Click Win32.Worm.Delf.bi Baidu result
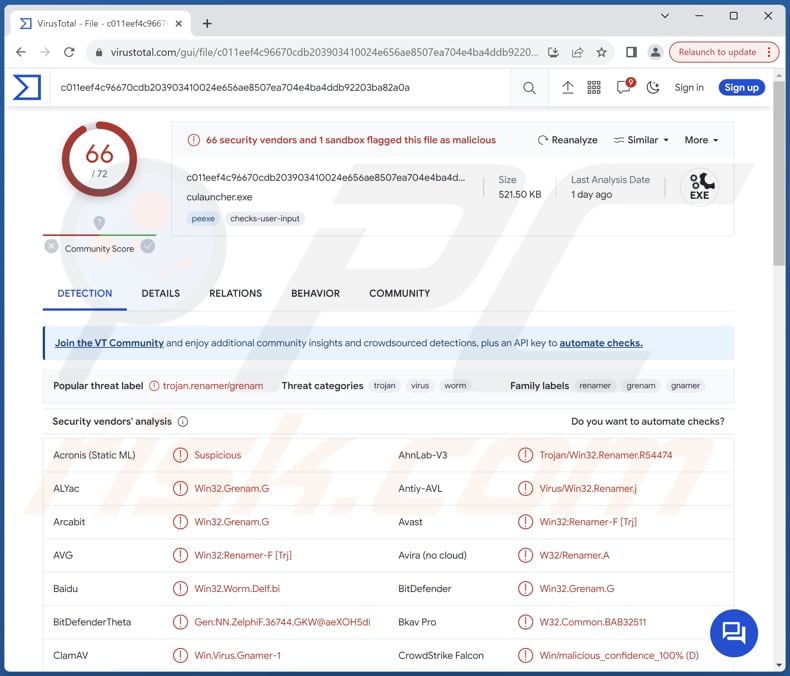This screenshot has width=790, height=676. click(x=237, y=588)
